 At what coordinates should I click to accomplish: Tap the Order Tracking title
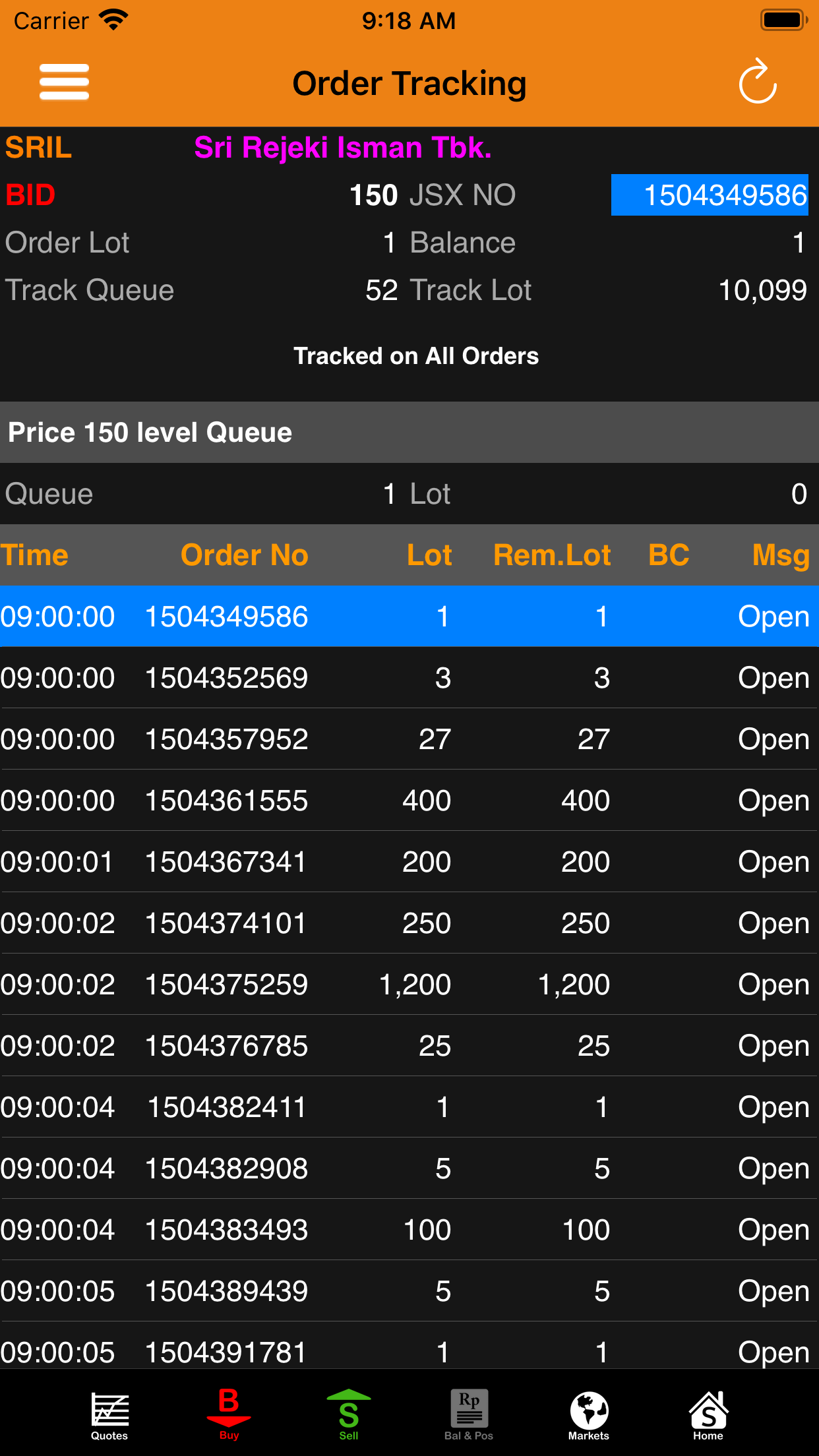tap(409, 84)
